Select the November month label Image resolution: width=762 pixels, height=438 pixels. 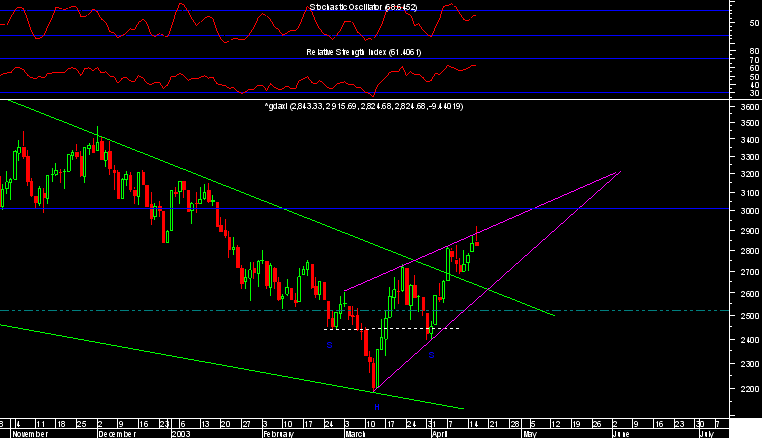pos(30,434)
